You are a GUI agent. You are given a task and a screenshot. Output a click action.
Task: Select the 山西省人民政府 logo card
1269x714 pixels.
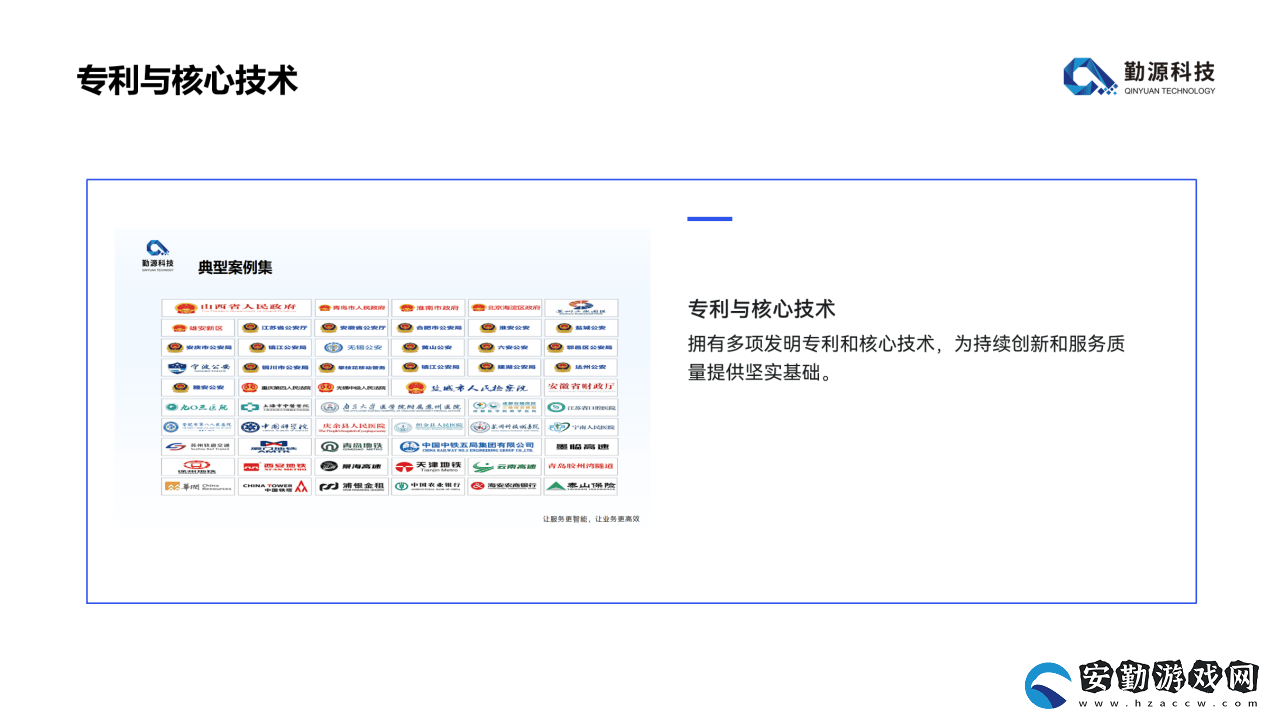coord(236,308)
